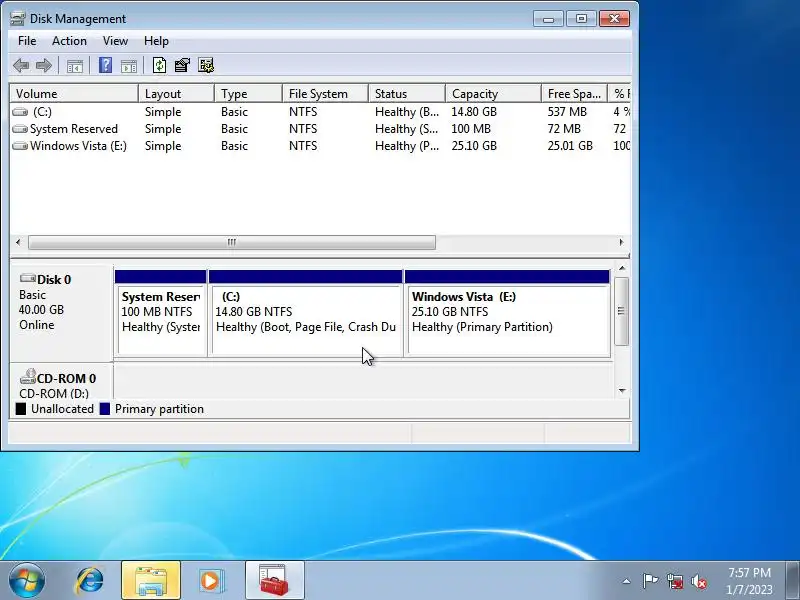Screen dimensions: 800x600
Task: Click the 25.01 GB free space cell
Action: 570,146
